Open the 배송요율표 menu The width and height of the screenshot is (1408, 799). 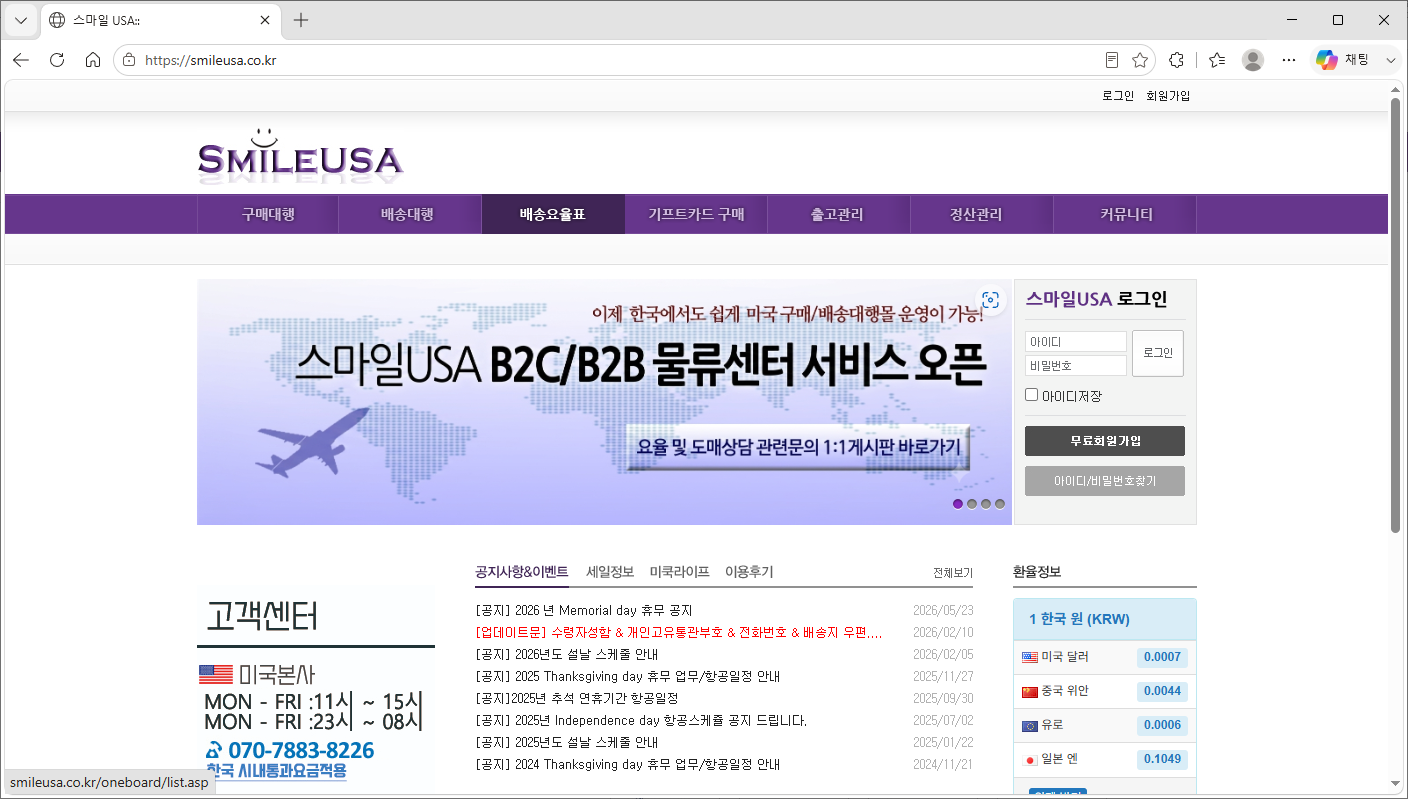(x=553, y=214)
